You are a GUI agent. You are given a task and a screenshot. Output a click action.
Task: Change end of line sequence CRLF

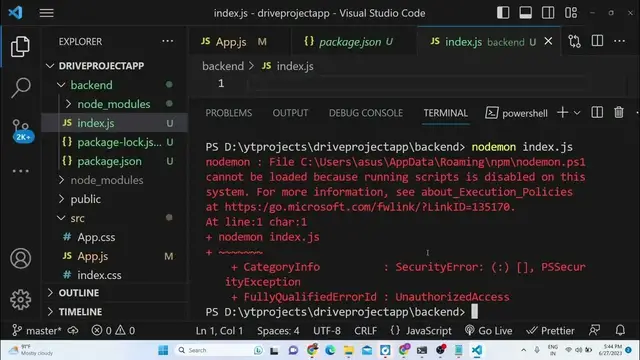[365, 330]
